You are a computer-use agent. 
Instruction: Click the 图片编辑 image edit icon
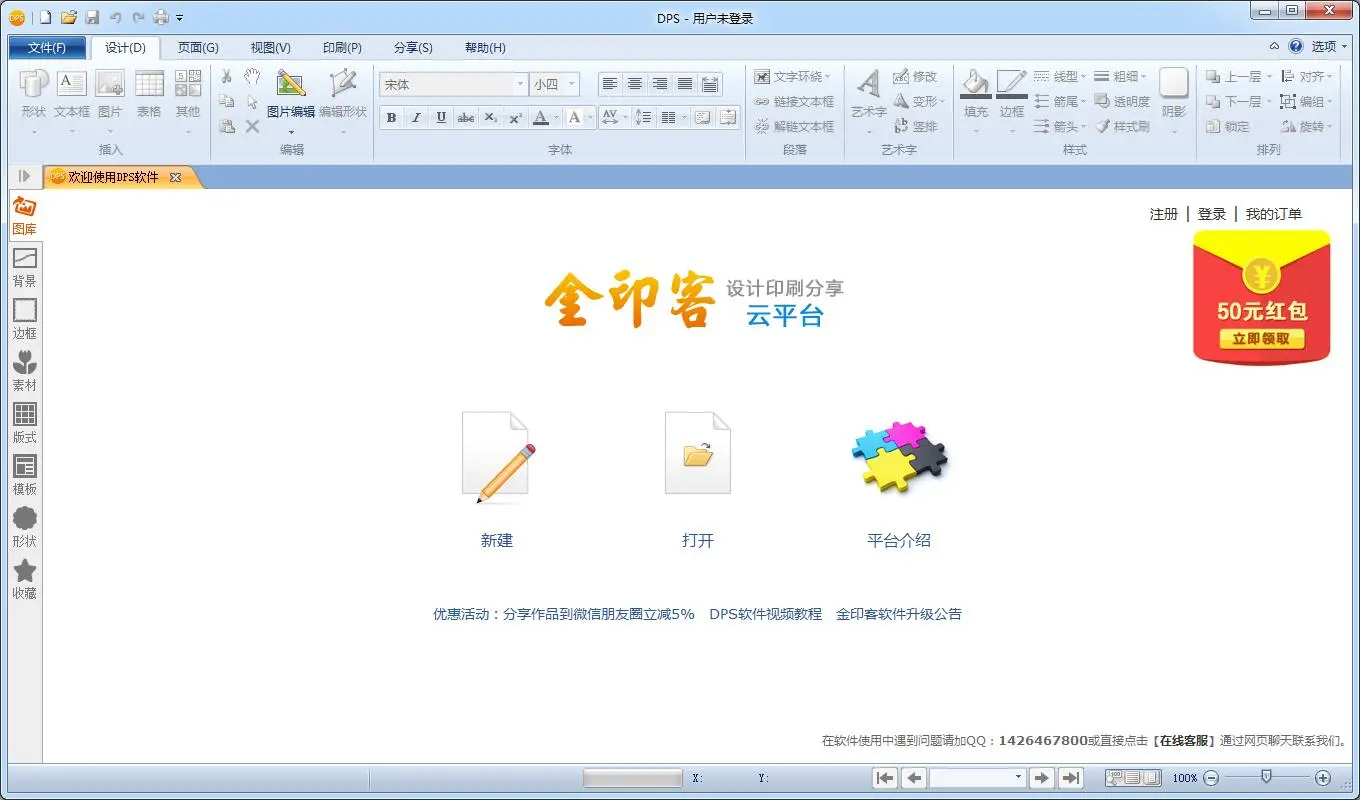pos(290,94)
